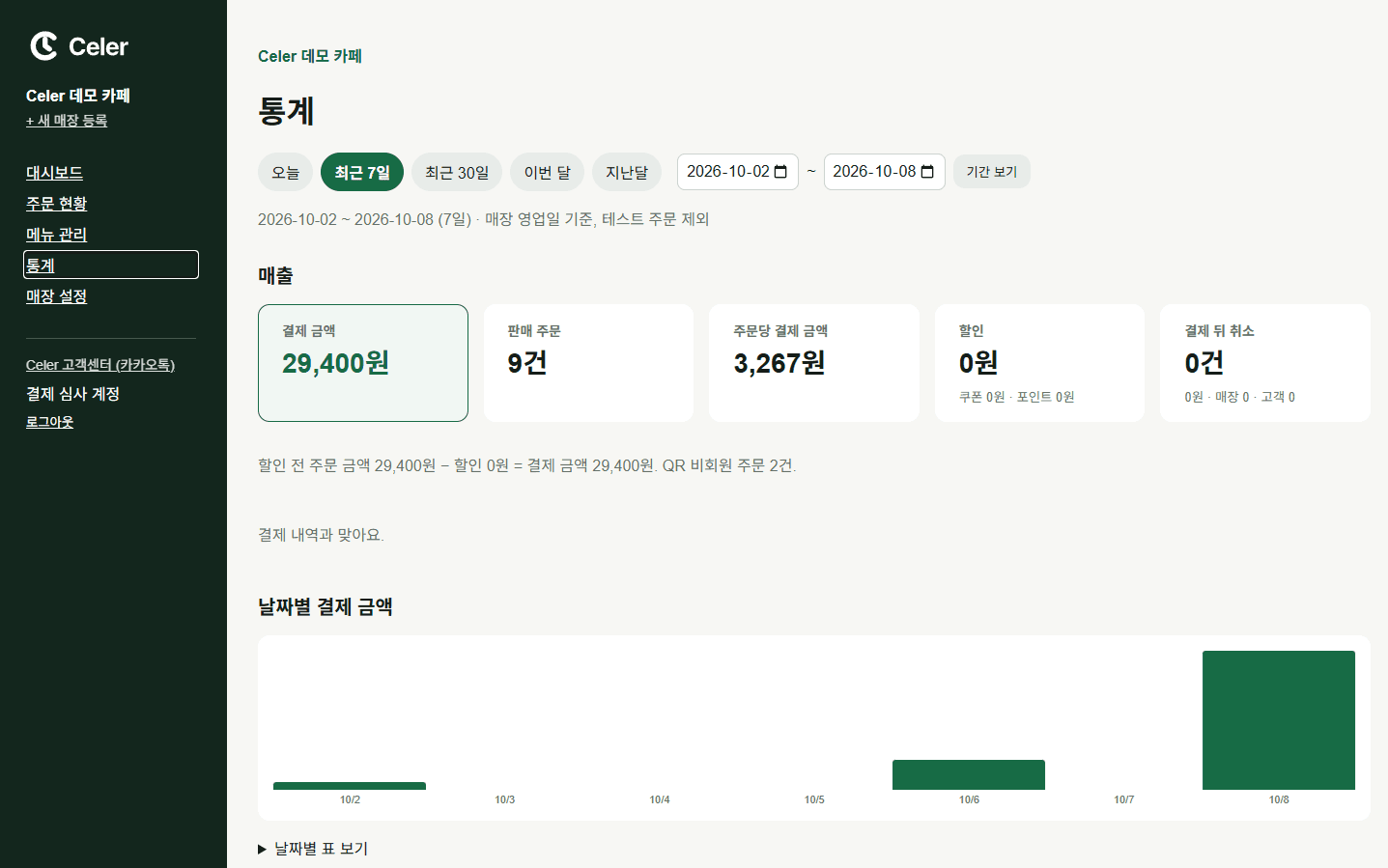Screen dimensions: 1388x868
Task: Click the 10/2 bar in the chart
Action: 350,786
